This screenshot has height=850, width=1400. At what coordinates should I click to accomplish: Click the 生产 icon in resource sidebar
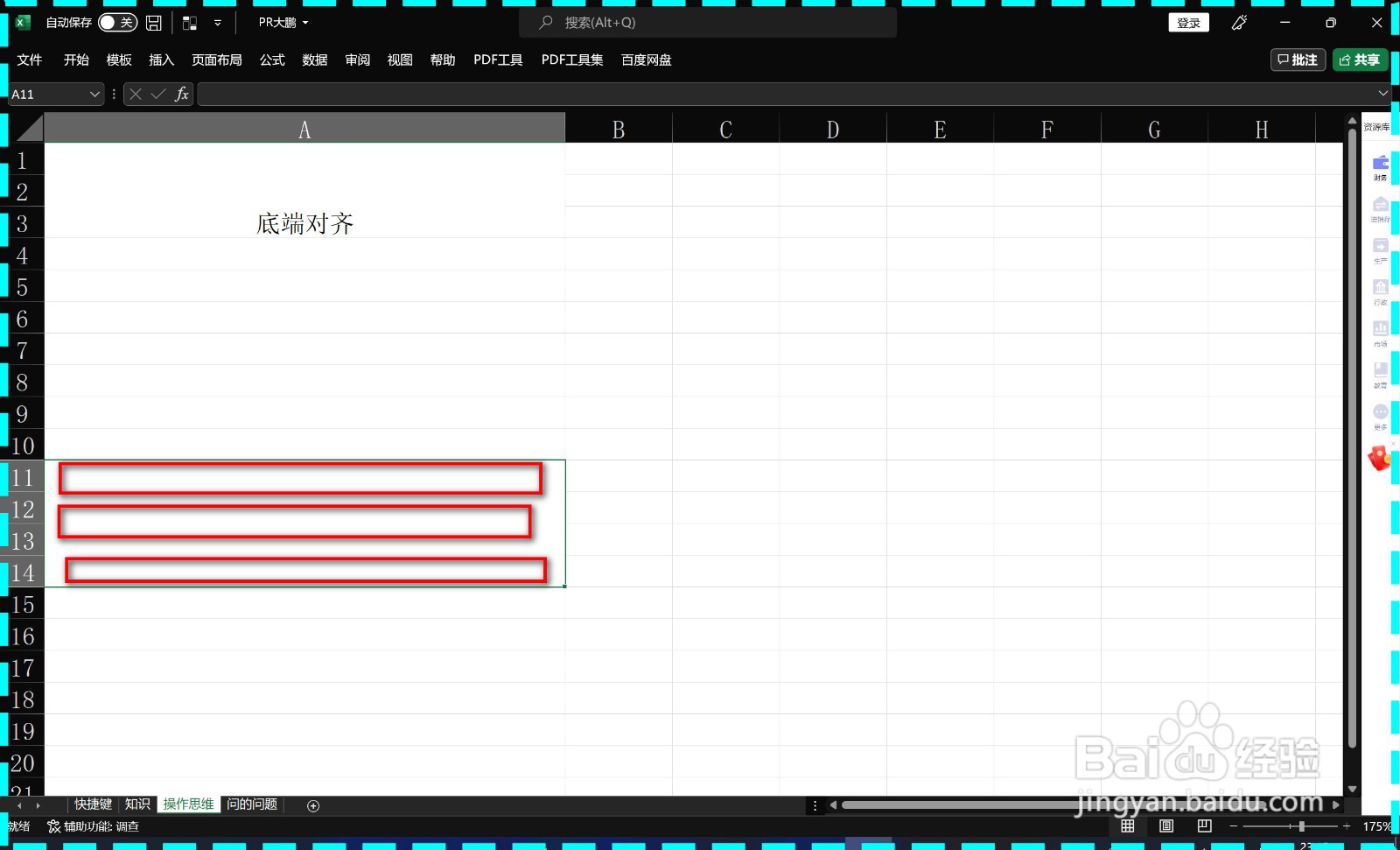tap(1380, 250)
